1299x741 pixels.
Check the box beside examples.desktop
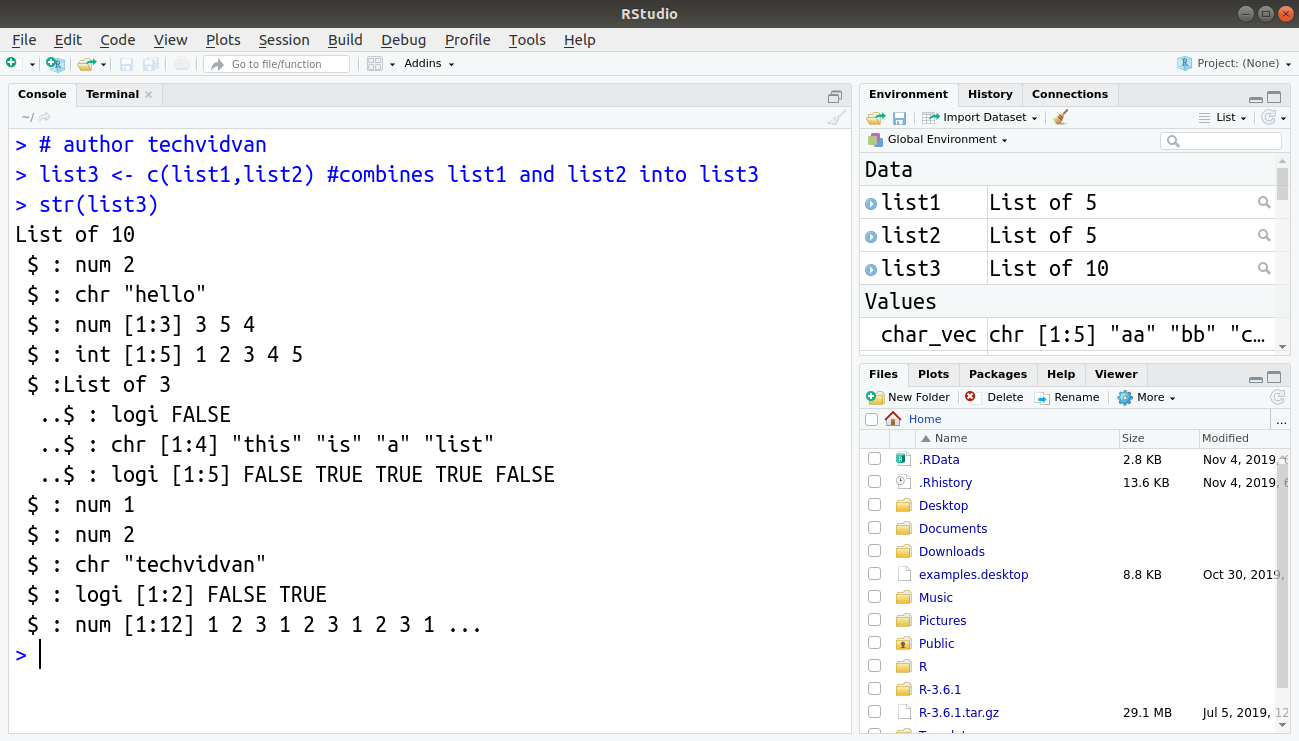click(x=874, y=574)
